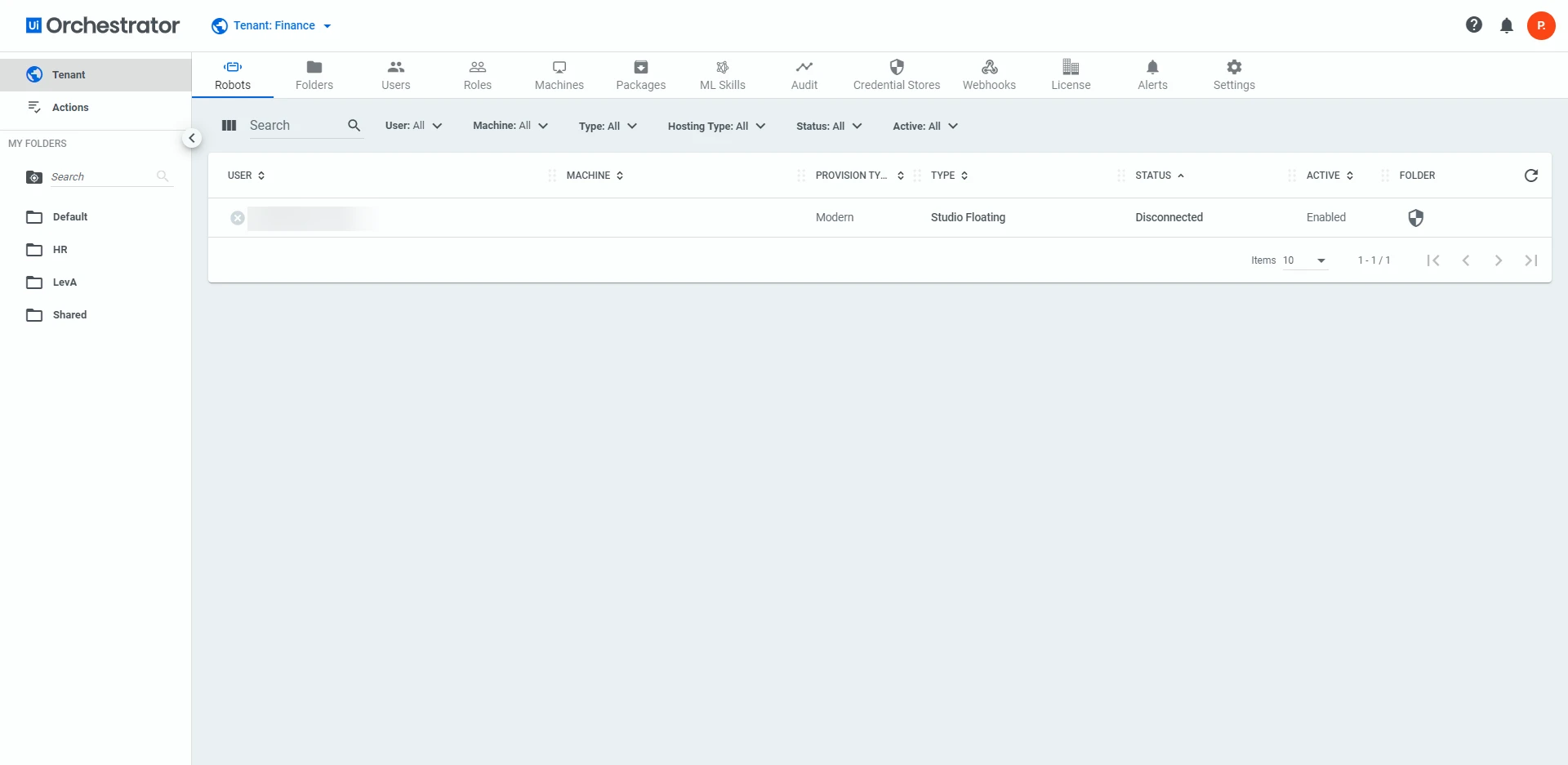Switch to the Folders tab
Image resolution: width=1568 pixels, height=765 pixels.
pyautogui.click(x=314, y=75)
